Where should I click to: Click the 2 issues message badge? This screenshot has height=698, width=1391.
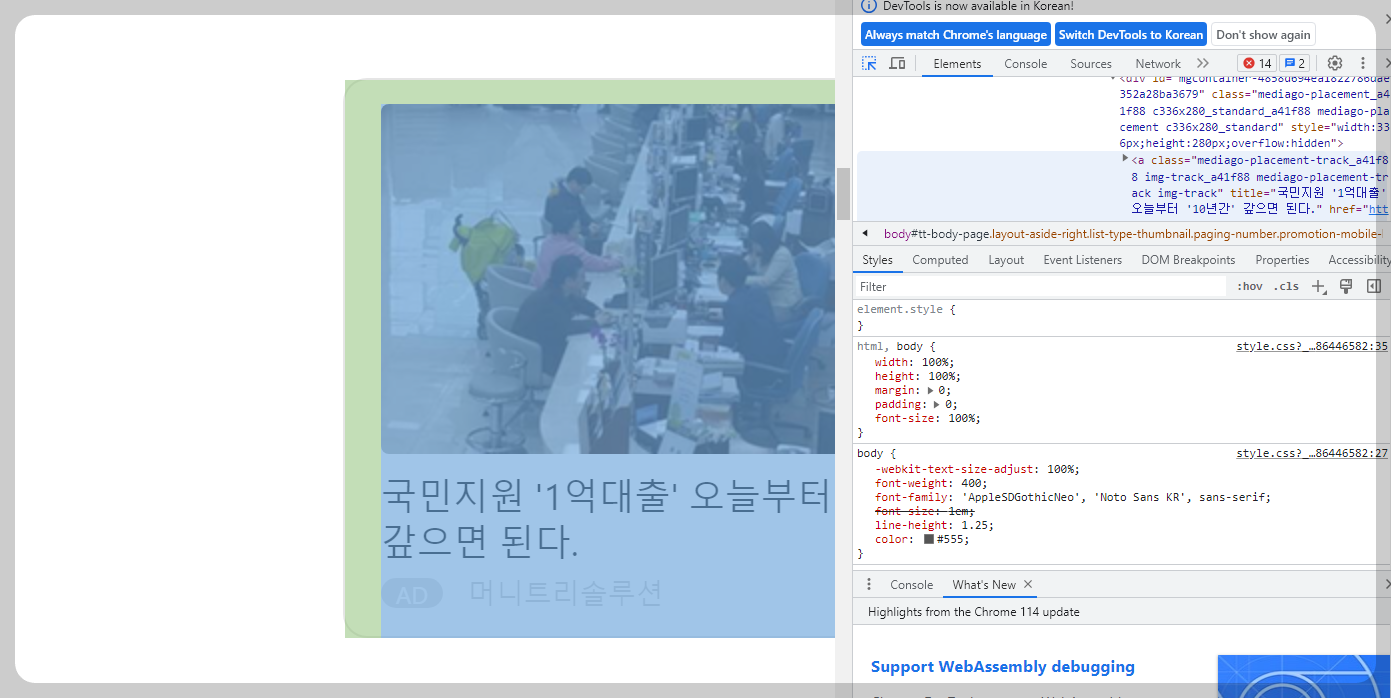pyautogui.click(x=1295, y=63)
